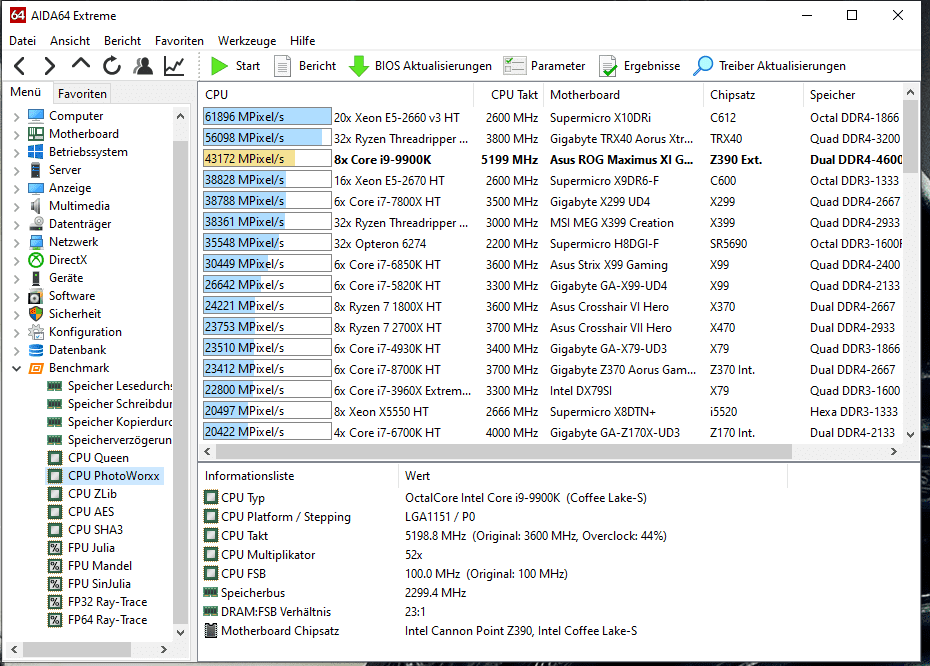
Task: Select the FPU Julia benchmark
Action: tap(82, 548)
